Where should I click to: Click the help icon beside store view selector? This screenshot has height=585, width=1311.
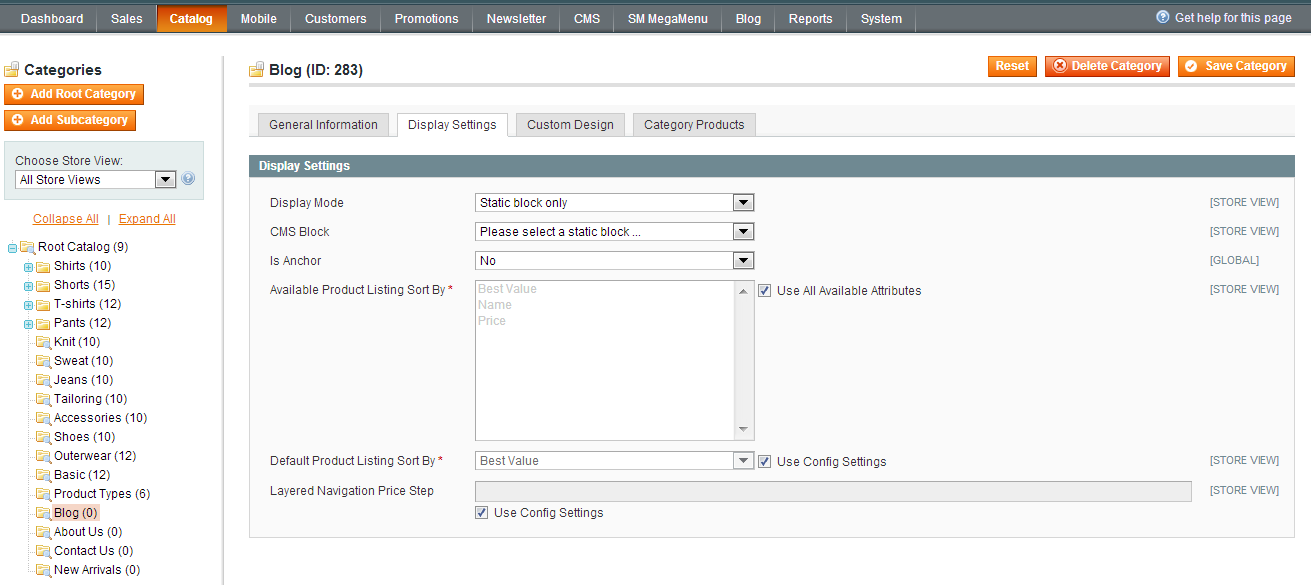[x=188, y=179]
